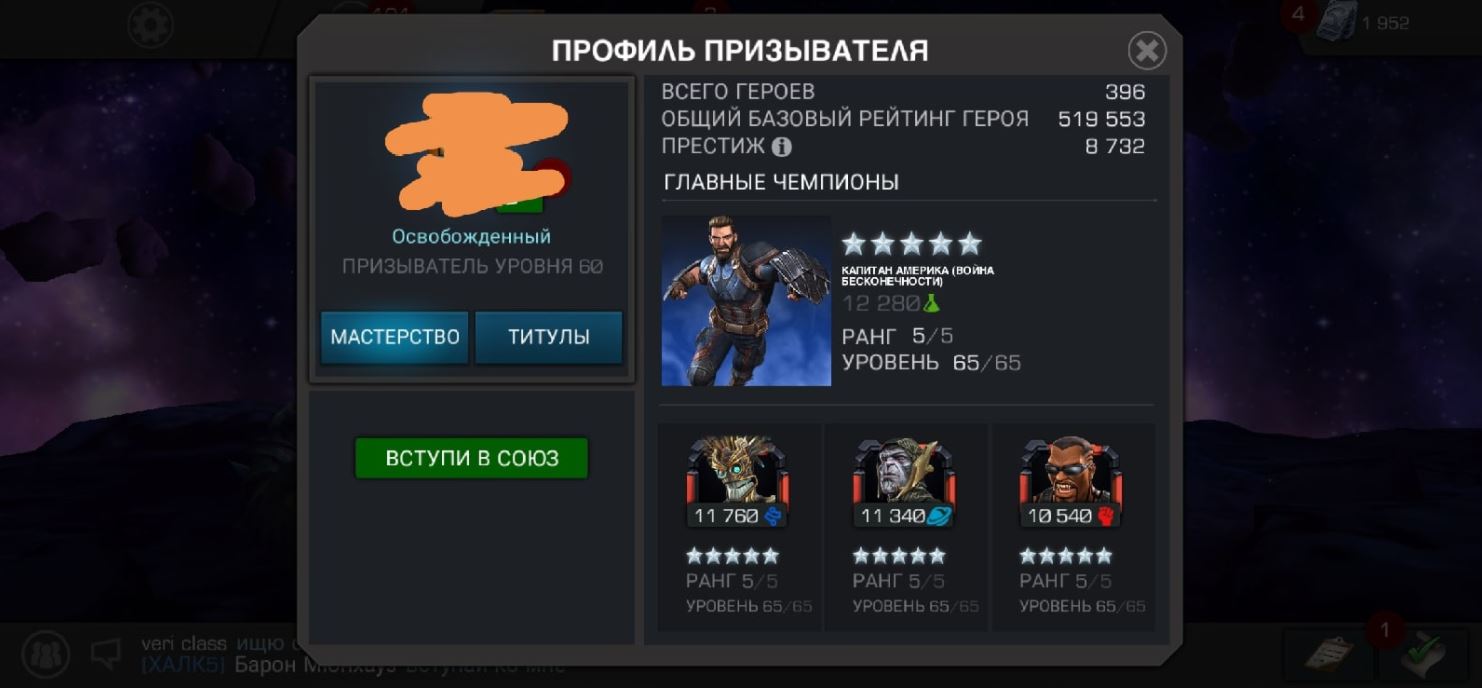This screenshot has height=688, width=1482.
Task: Tap the crystal shards counter icon
Action: tap(1336, 24)
